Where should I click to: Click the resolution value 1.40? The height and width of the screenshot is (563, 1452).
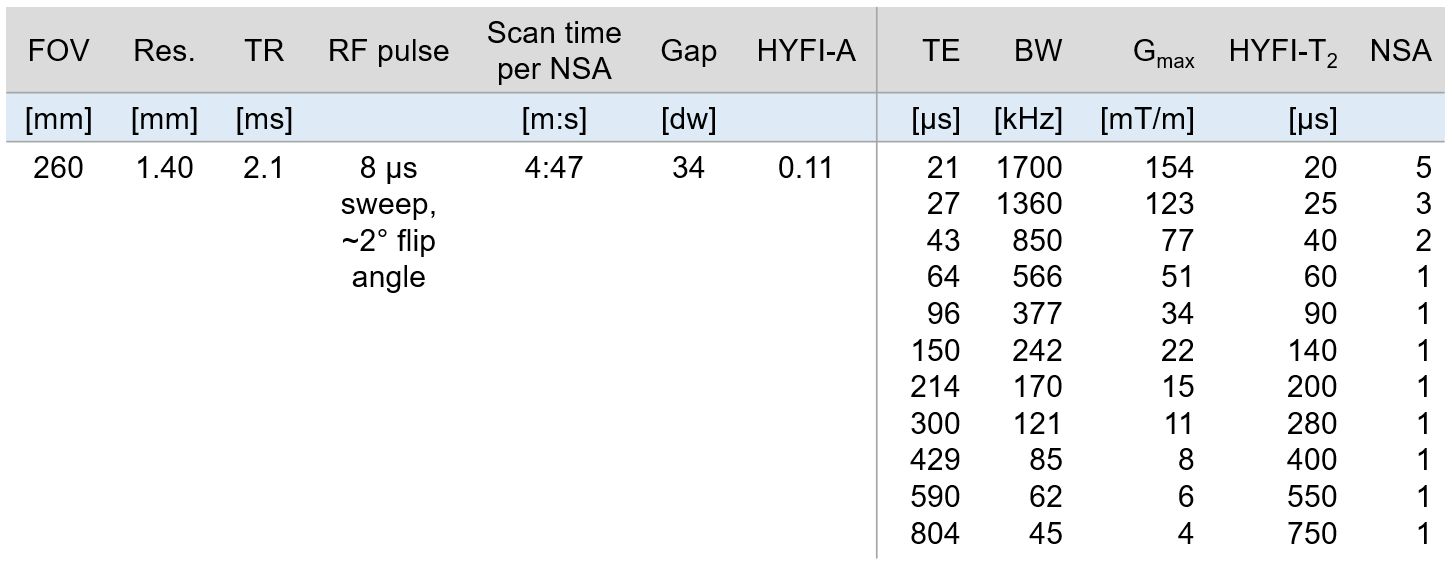(x=165, y=168)
